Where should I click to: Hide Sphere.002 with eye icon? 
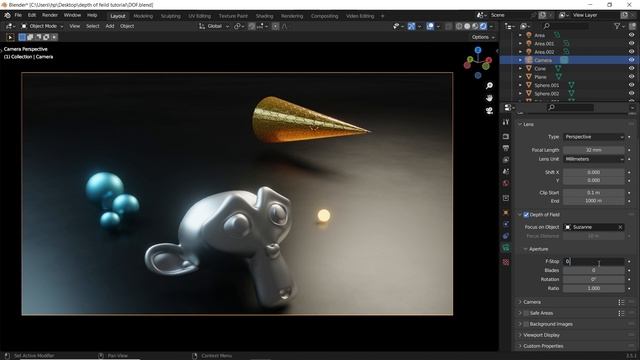(x=631, y=93)
